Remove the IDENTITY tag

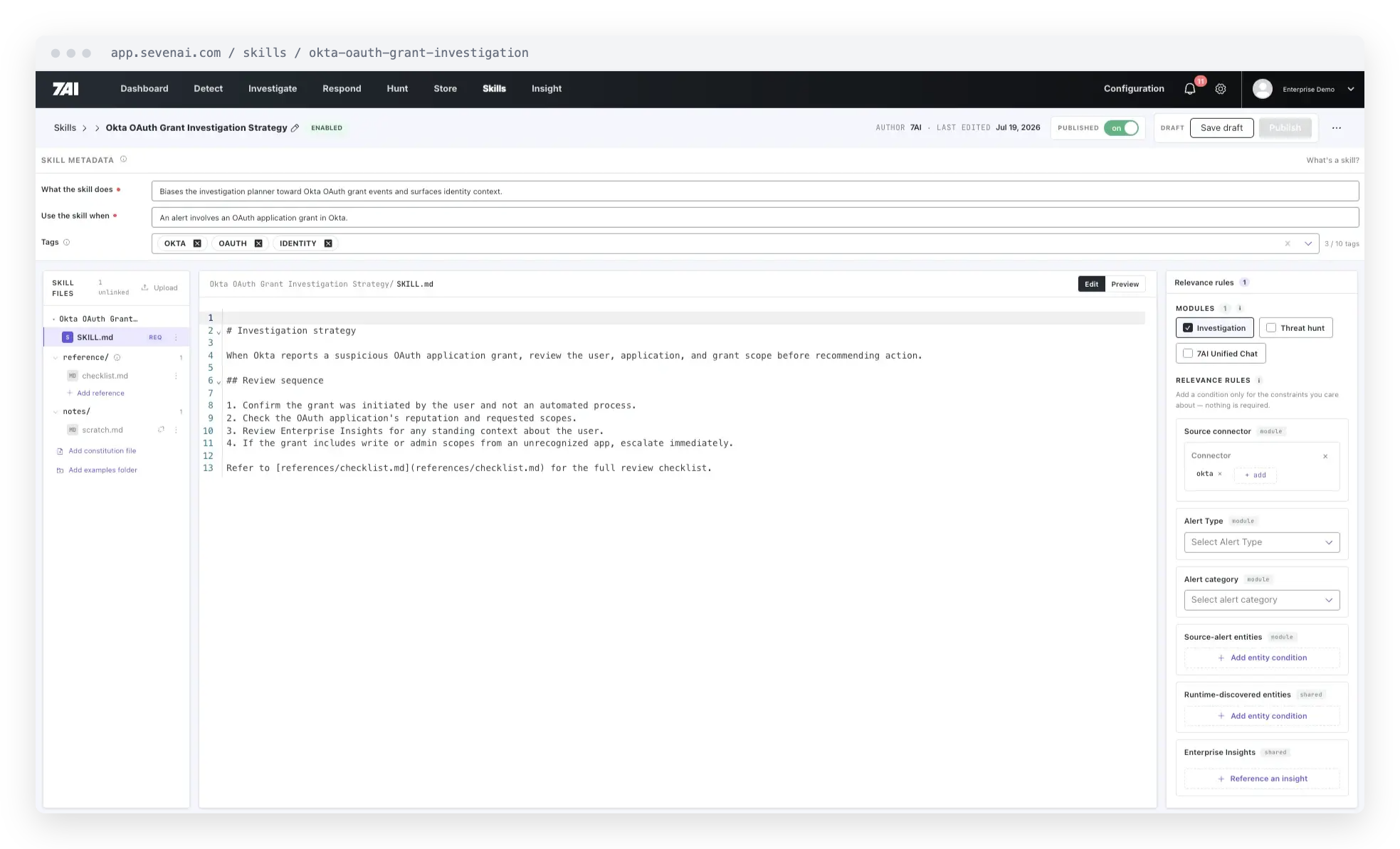point(328,243)
